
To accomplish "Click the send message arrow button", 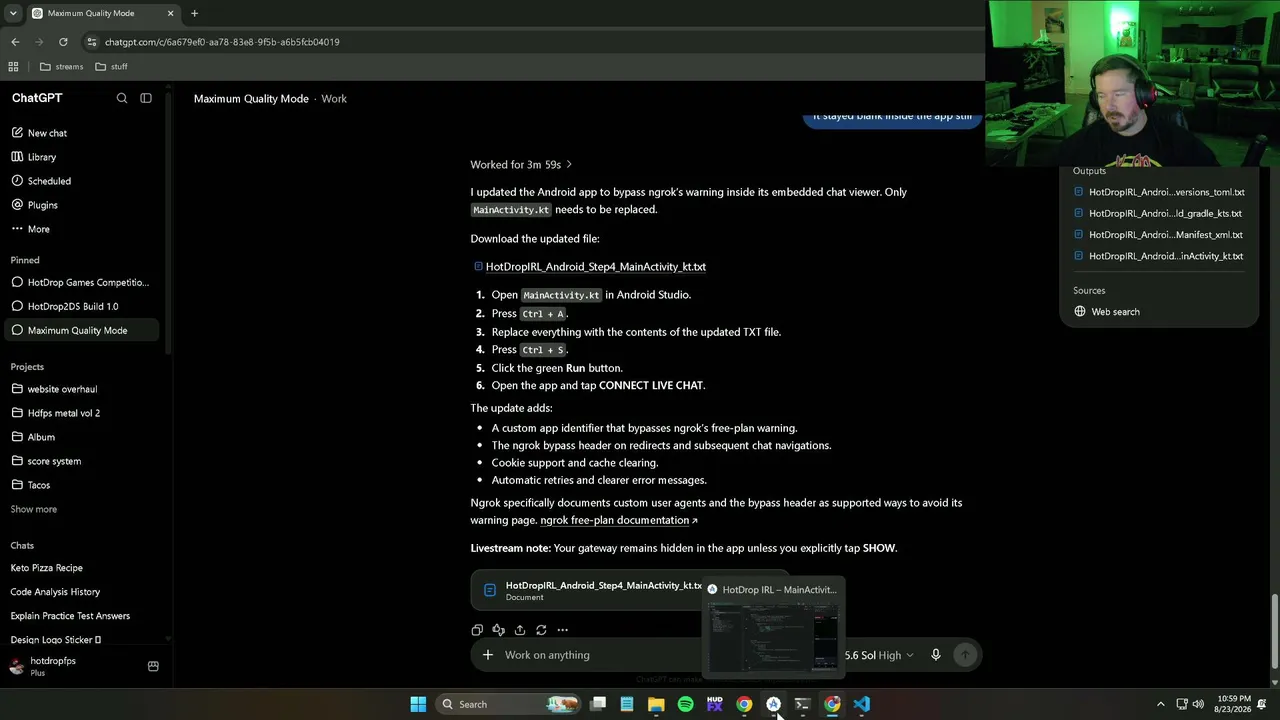I will [x=965, y=655].
